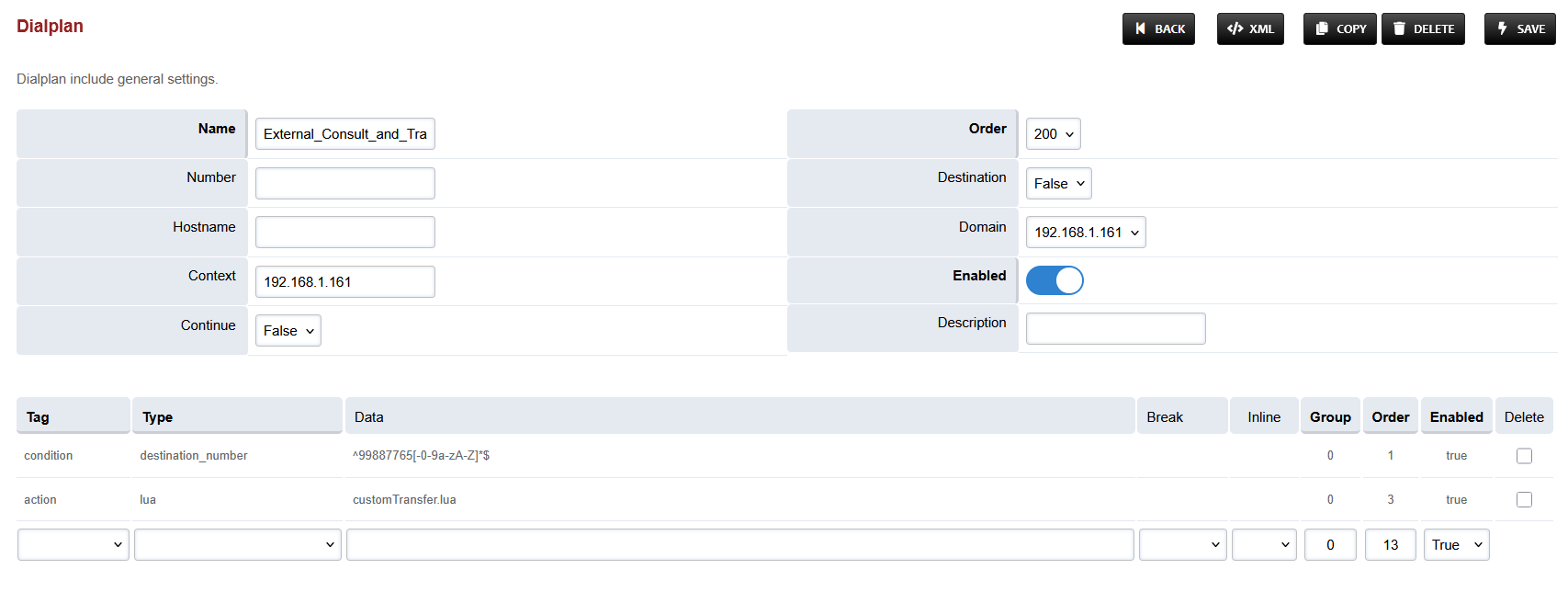Open the Order 200 dropdown

[x=1053, y=134]
